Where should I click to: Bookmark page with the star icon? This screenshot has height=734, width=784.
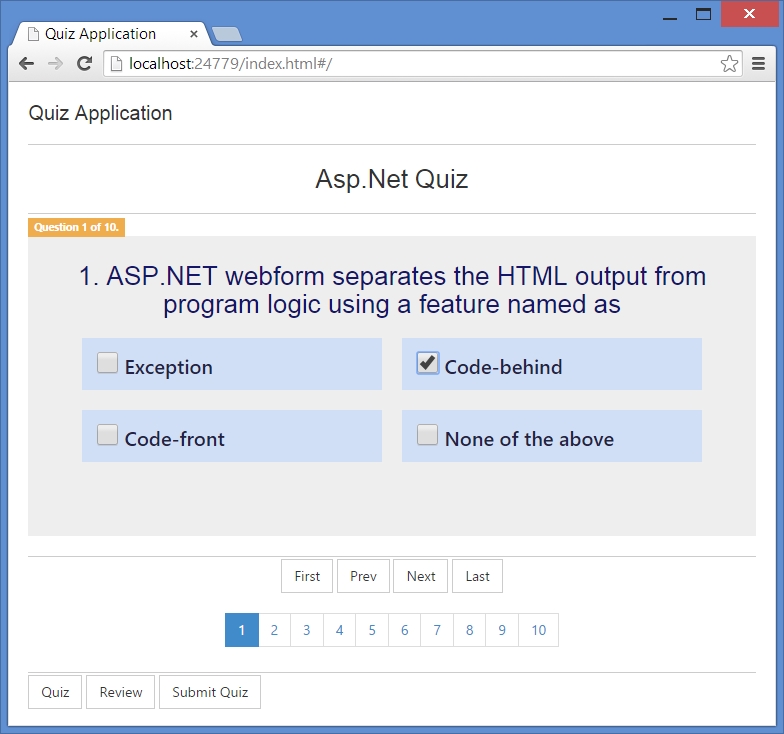pyautogui.click(x=729, y=64)
